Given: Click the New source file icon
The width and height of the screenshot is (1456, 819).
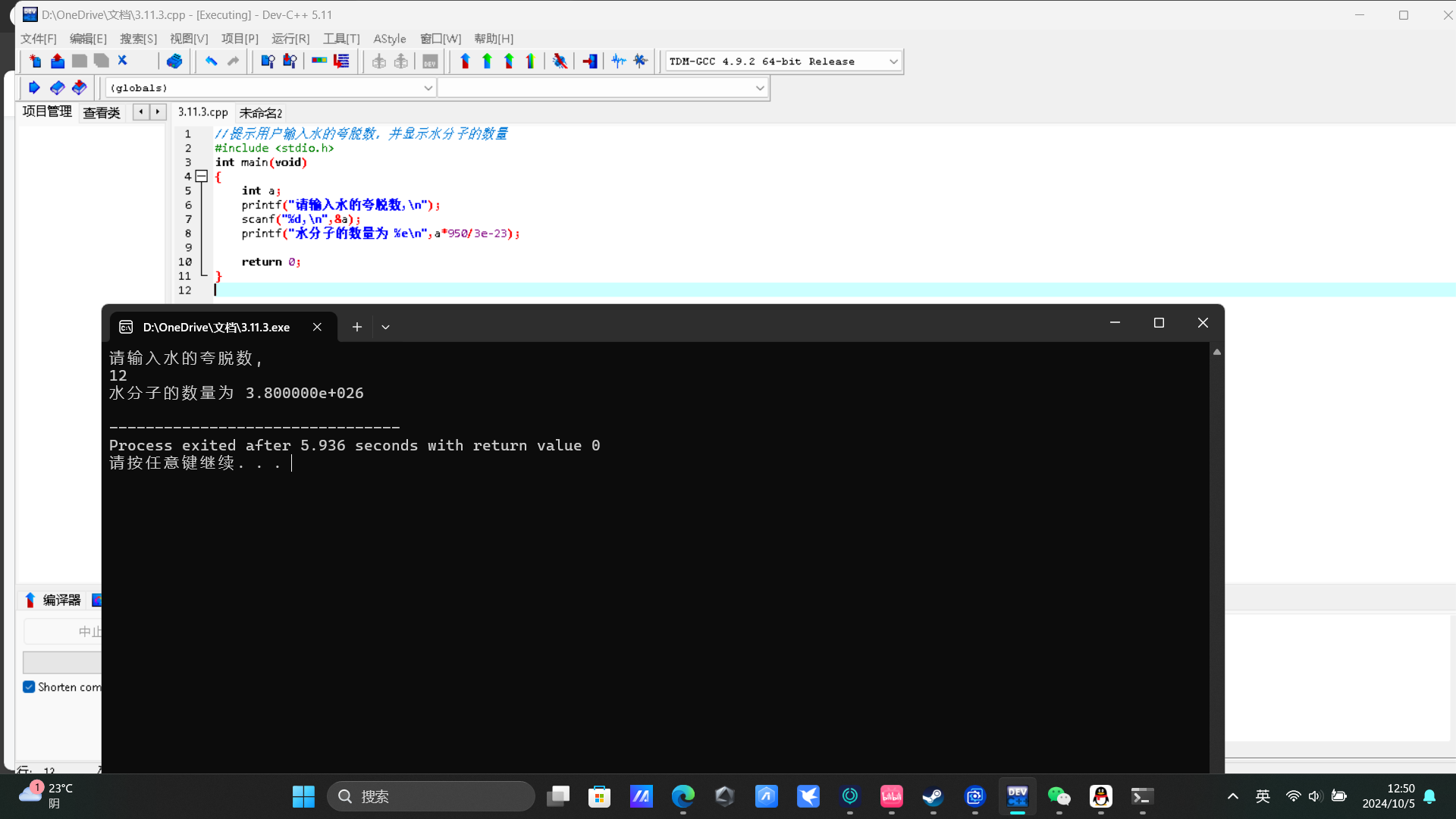Looking at the screenshot, I should pos(35,61).
